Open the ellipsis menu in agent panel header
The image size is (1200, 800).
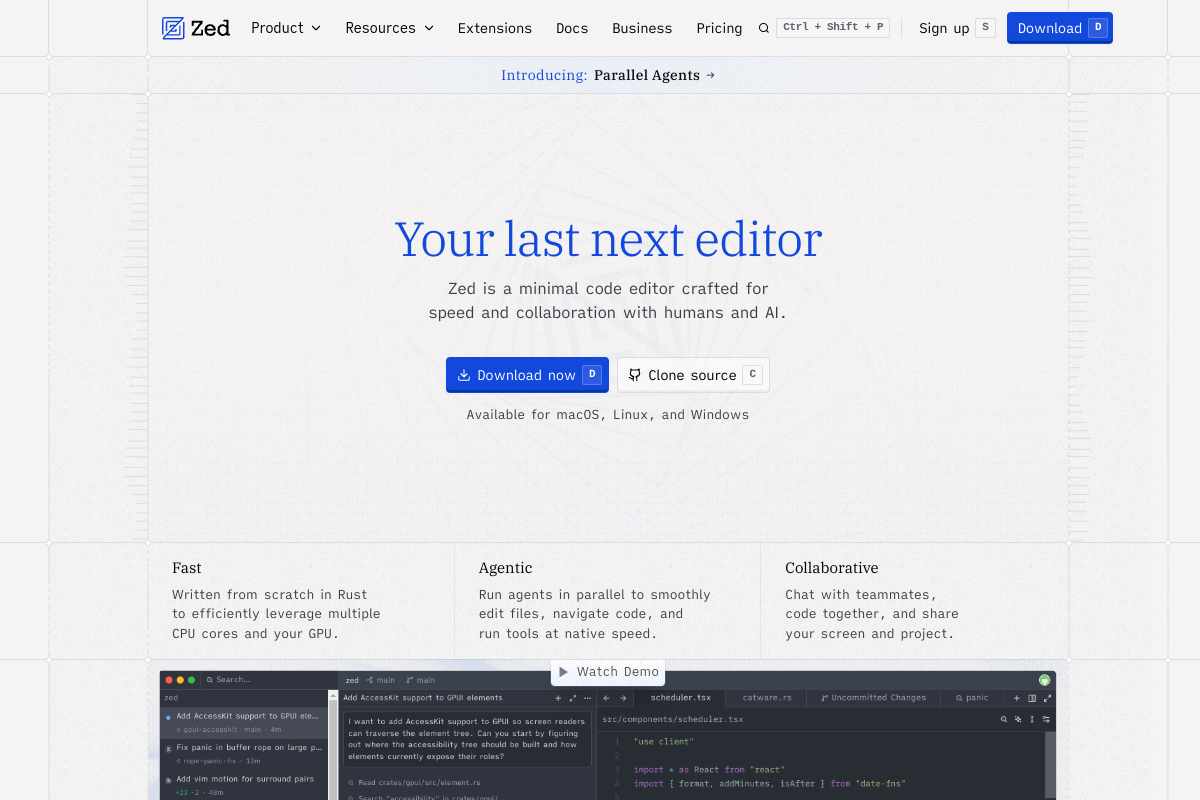[x=588, y=698]
